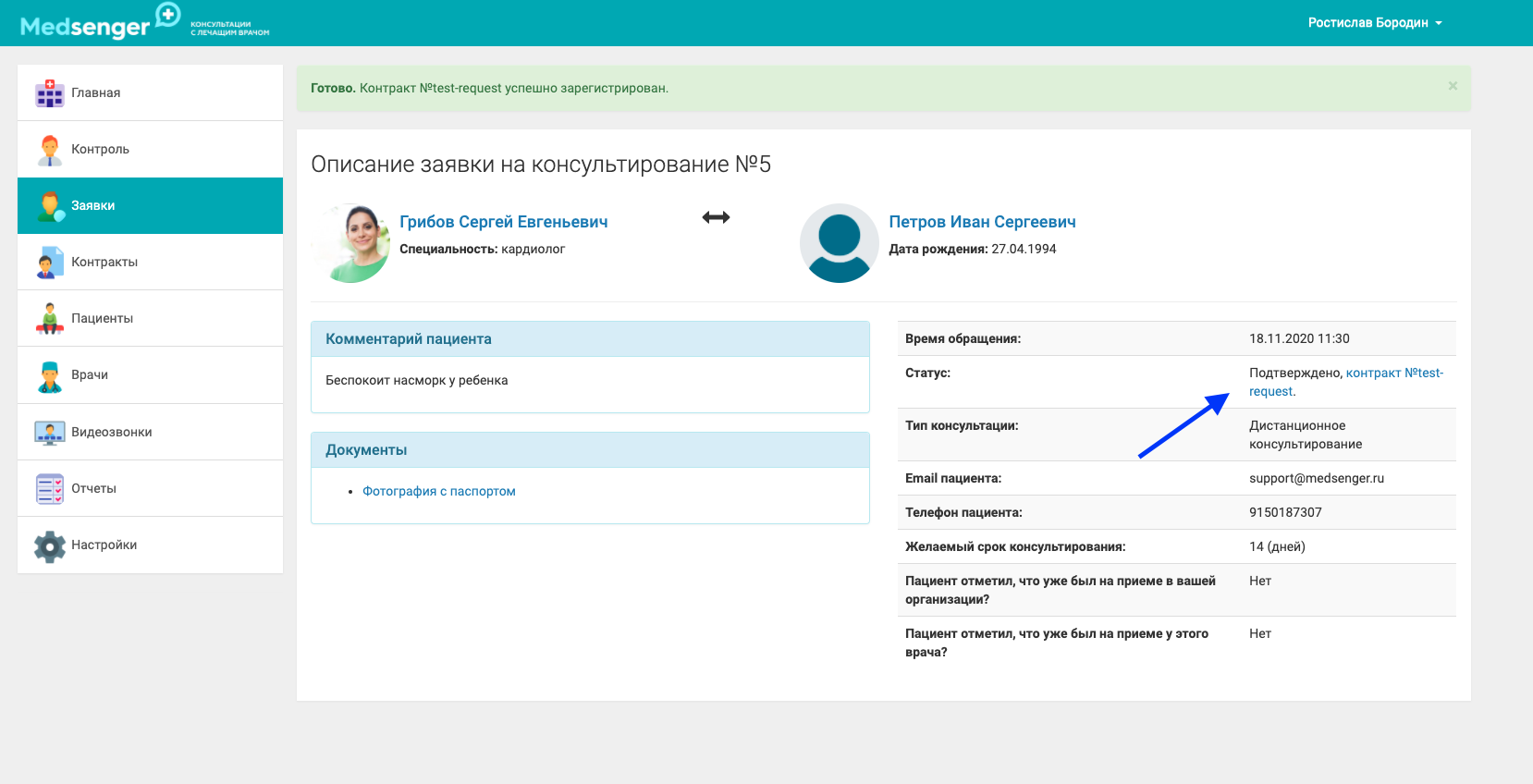Click the Пациенты patient icon

pyautogui.click(x=50, y=319)
